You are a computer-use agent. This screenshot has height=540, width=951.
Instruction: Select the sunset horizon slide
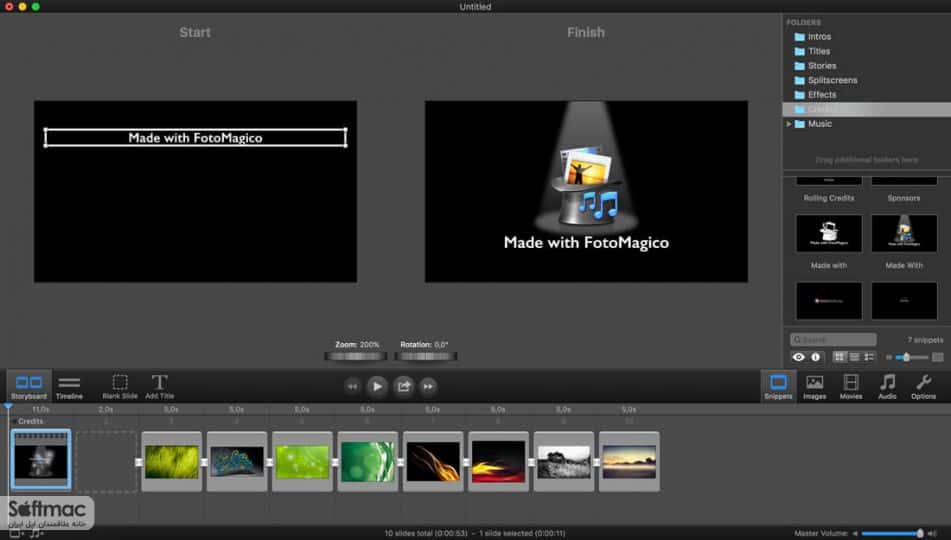pyautogui.click(x=629, y=461)
